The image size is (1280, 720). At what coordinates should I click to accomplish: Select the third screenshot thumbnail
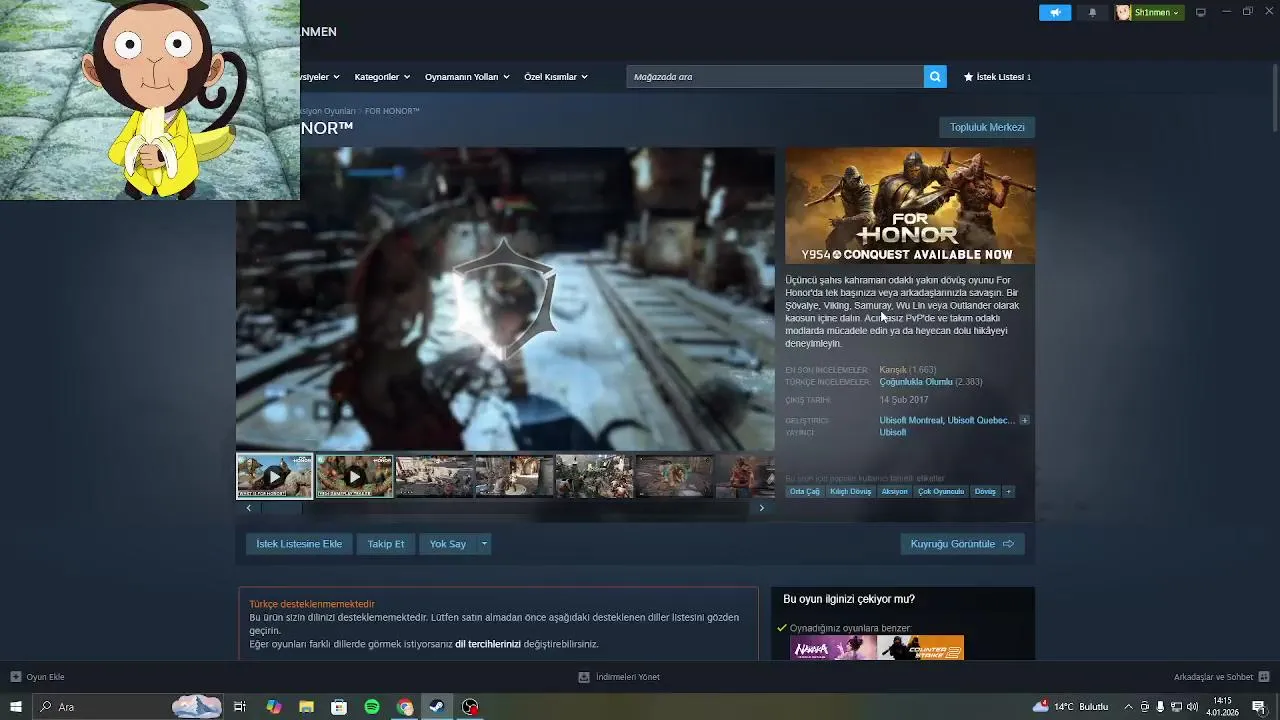point(434,477)
